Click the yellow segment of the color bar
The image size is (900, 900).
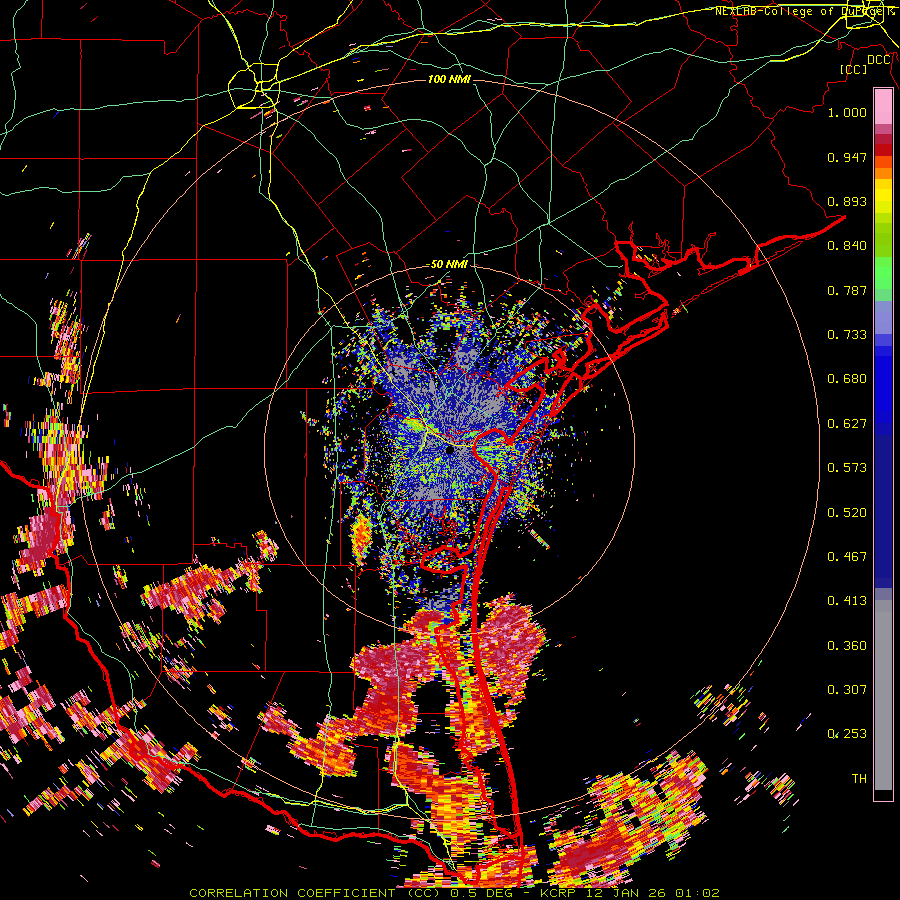pyautogui.click(x=883, y=196)
